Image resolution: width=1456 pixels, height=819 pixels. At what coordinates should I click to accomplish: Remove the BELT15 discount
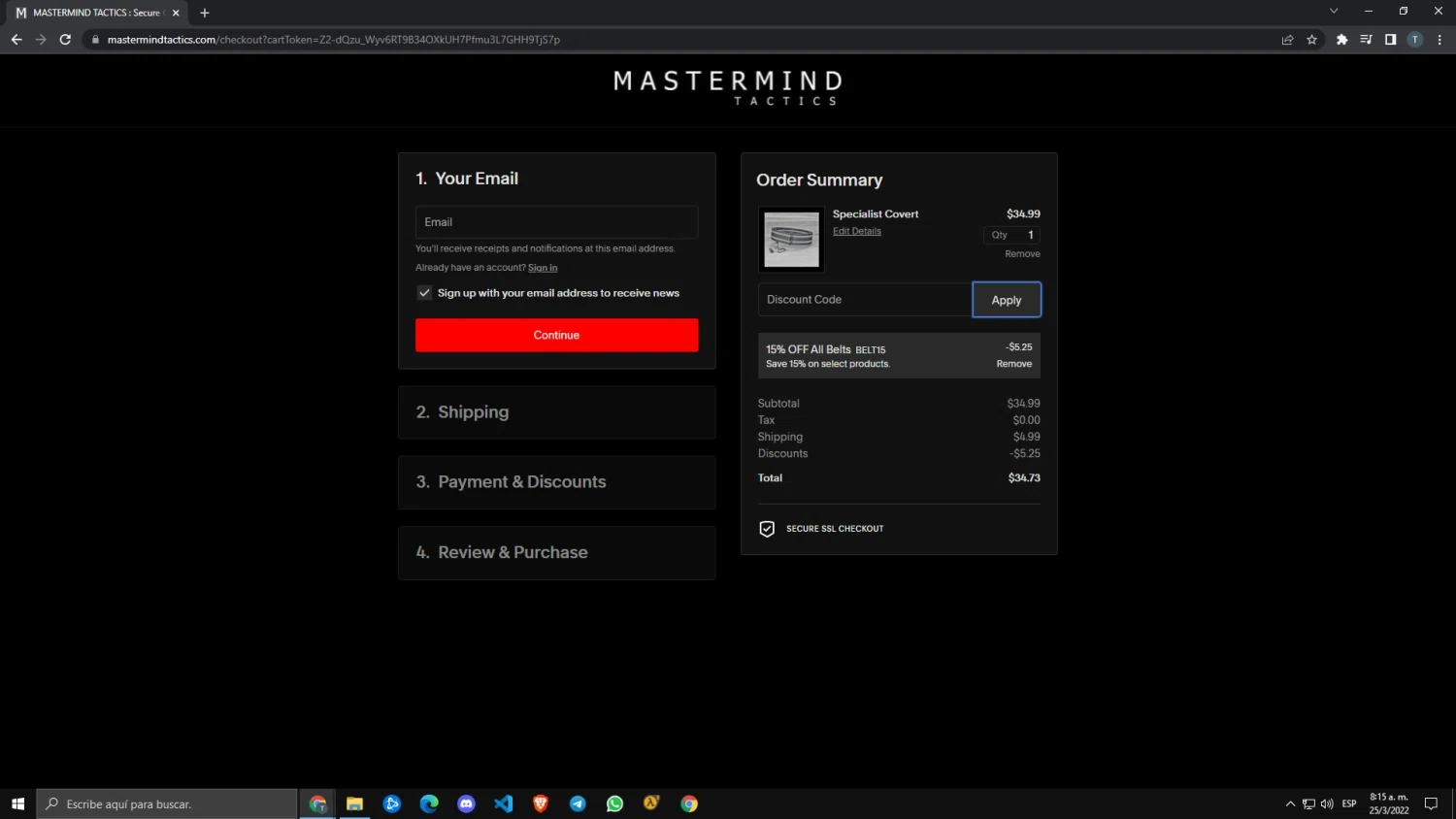tap(1014, 364)
